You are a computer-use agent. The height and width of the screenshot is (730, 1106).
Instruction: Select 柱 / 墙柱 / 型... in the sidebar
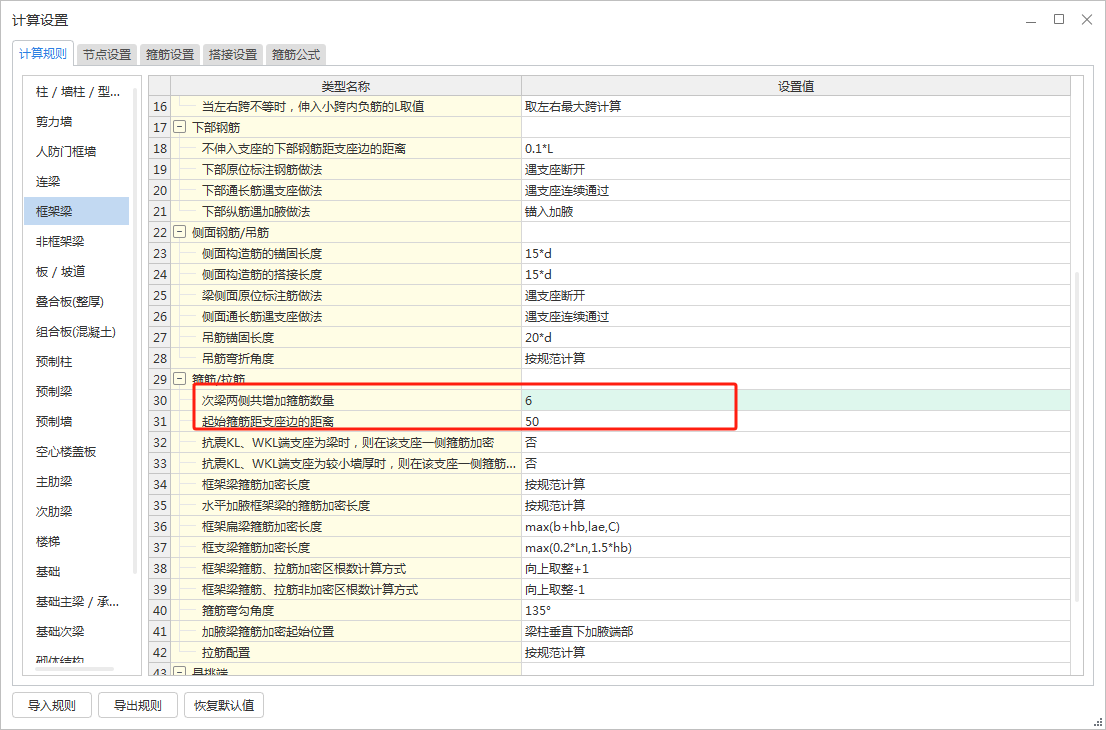[x=76, y=92]
